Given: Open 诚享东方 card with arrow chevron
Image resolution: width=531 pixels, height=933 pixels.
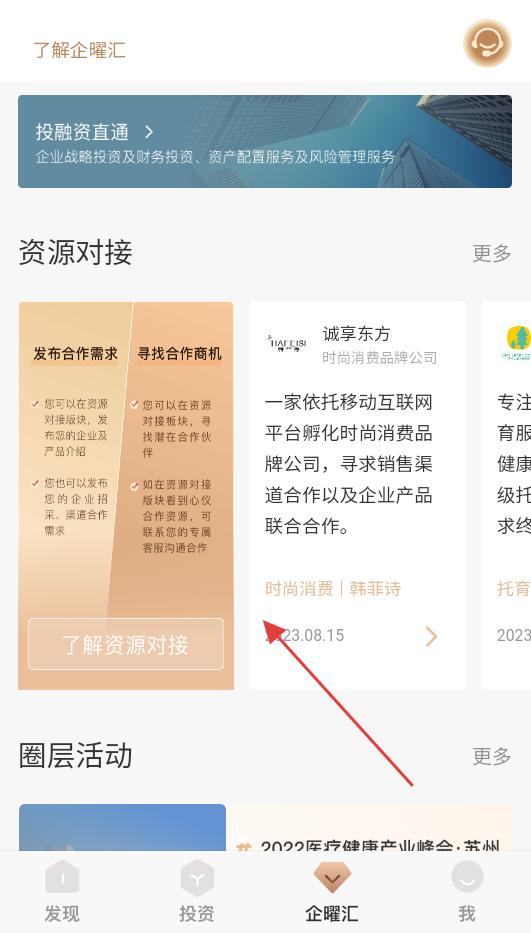Looking at the screenshot, I should (x=432, y=636).
